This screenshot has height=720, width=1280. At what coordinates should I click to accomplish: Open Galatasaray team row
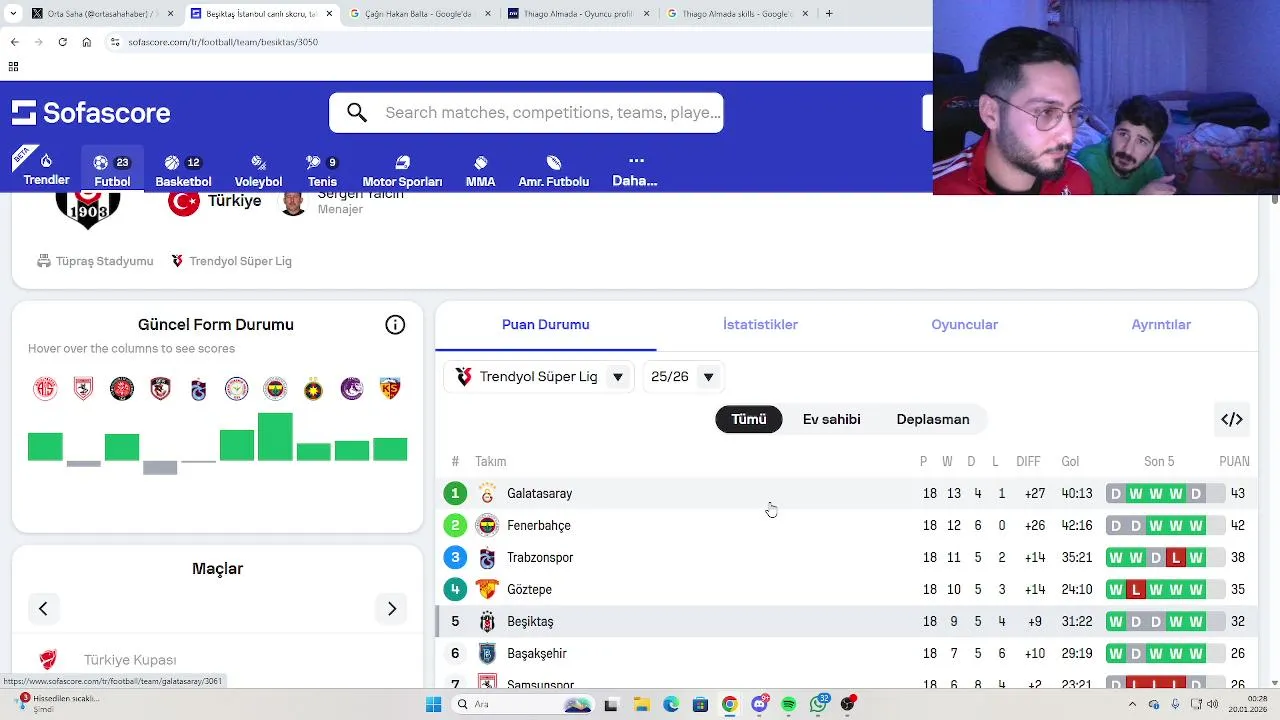(x=846, y=493)
